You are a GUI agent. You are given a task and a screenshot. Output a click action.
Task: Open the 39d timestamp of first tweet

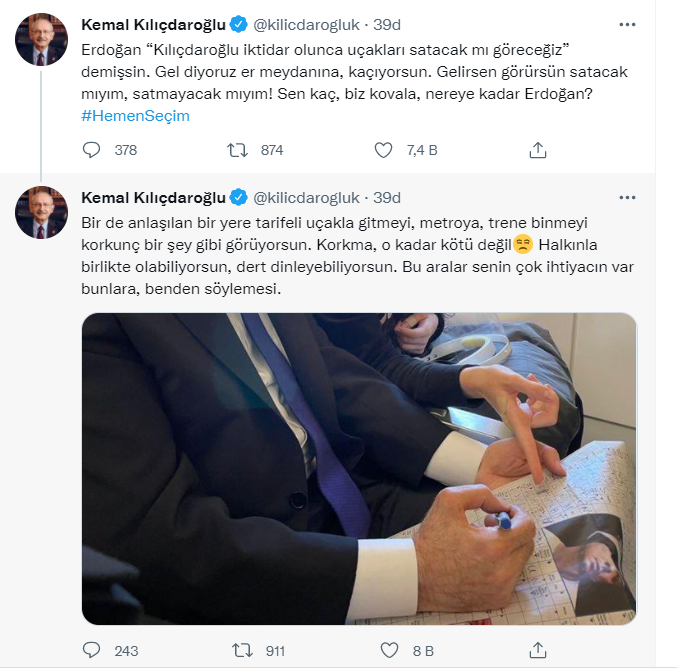[387, 25]
